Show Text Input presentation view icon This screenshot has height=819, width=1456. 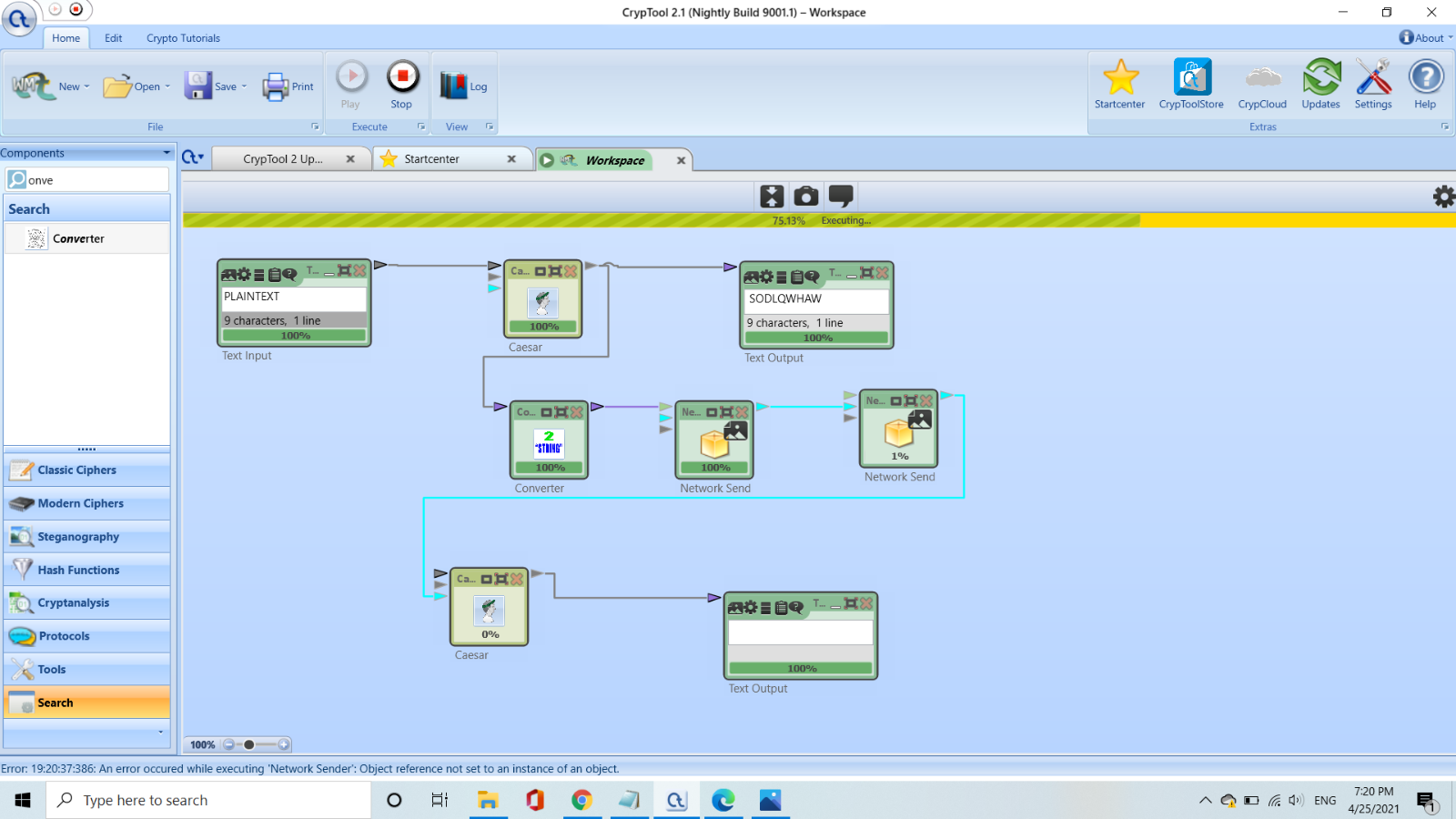coord(228,274)
